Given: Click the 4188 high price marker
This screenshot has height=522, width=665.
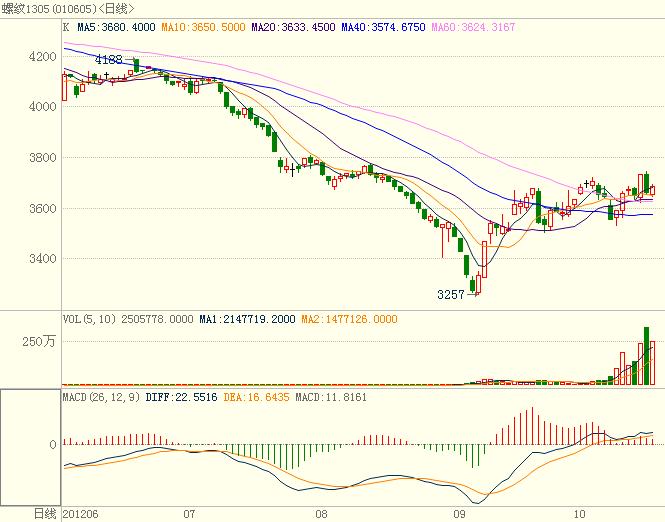Looking at the screenshot, I should point(109,60).
